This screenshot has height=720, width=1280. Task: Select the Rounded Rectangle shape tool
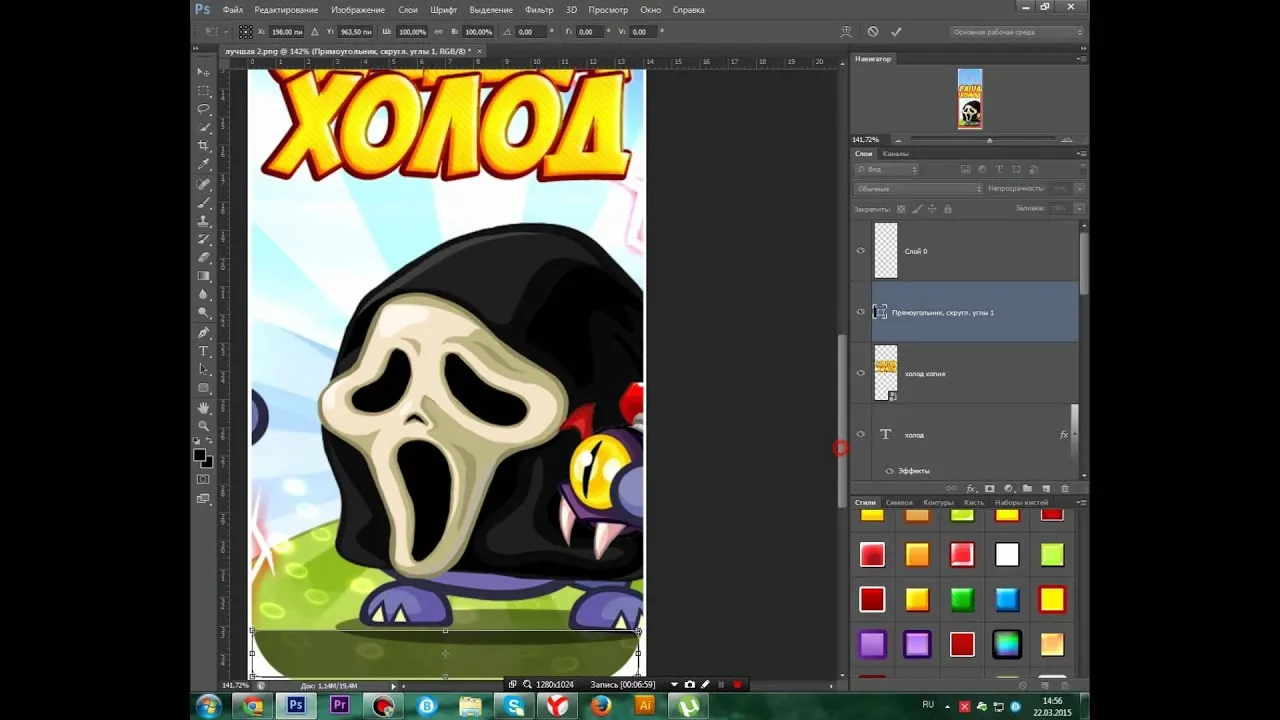tap(204, 388)
